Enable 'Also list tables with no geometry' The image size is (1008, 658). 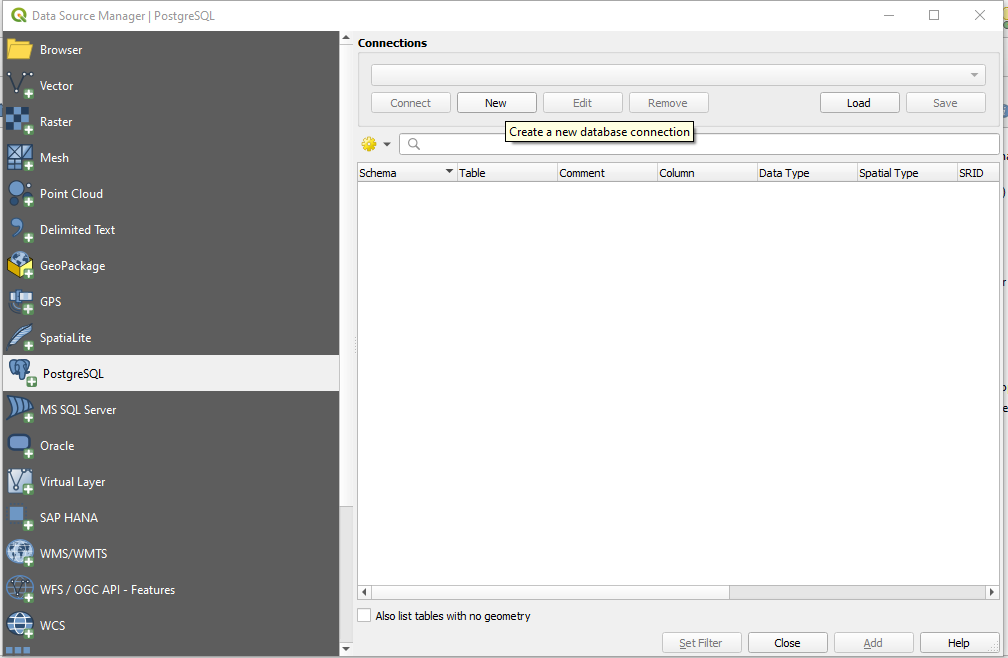pos(364,615)
